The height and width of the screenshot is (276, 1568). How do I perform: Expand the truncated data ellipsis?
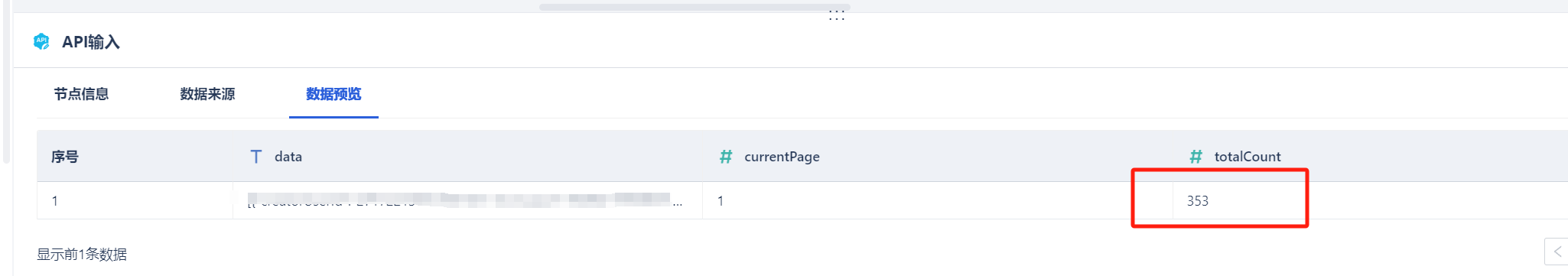[678, 203]
